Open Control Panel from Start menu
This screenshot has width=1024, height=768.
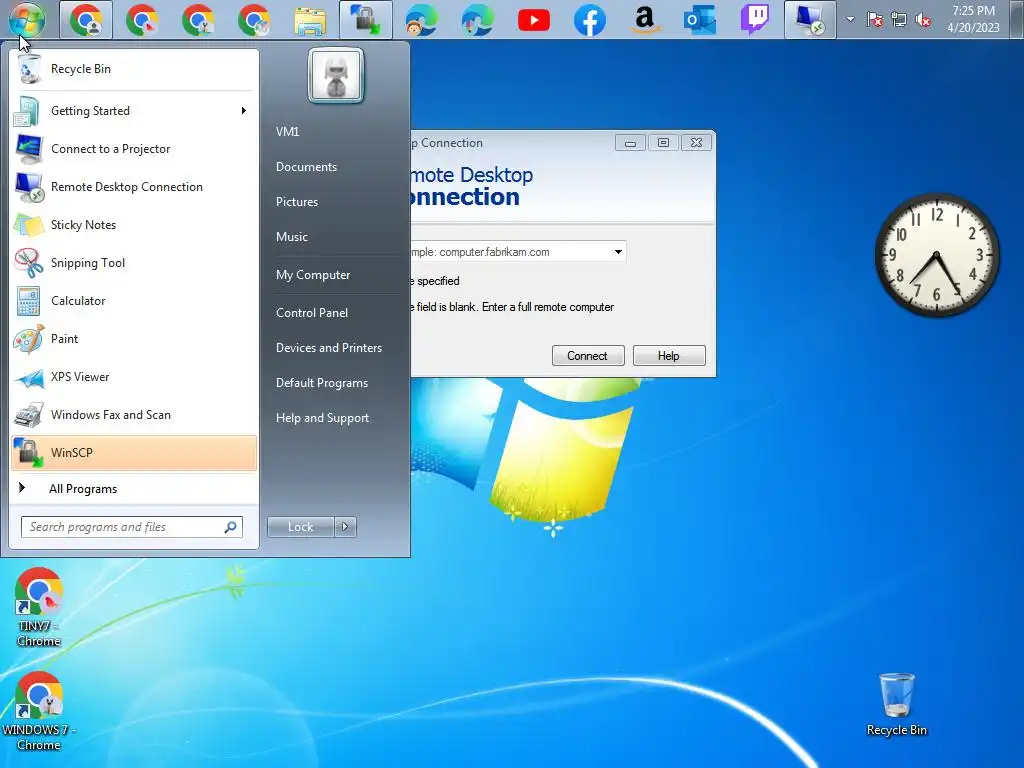coord(312,313)
